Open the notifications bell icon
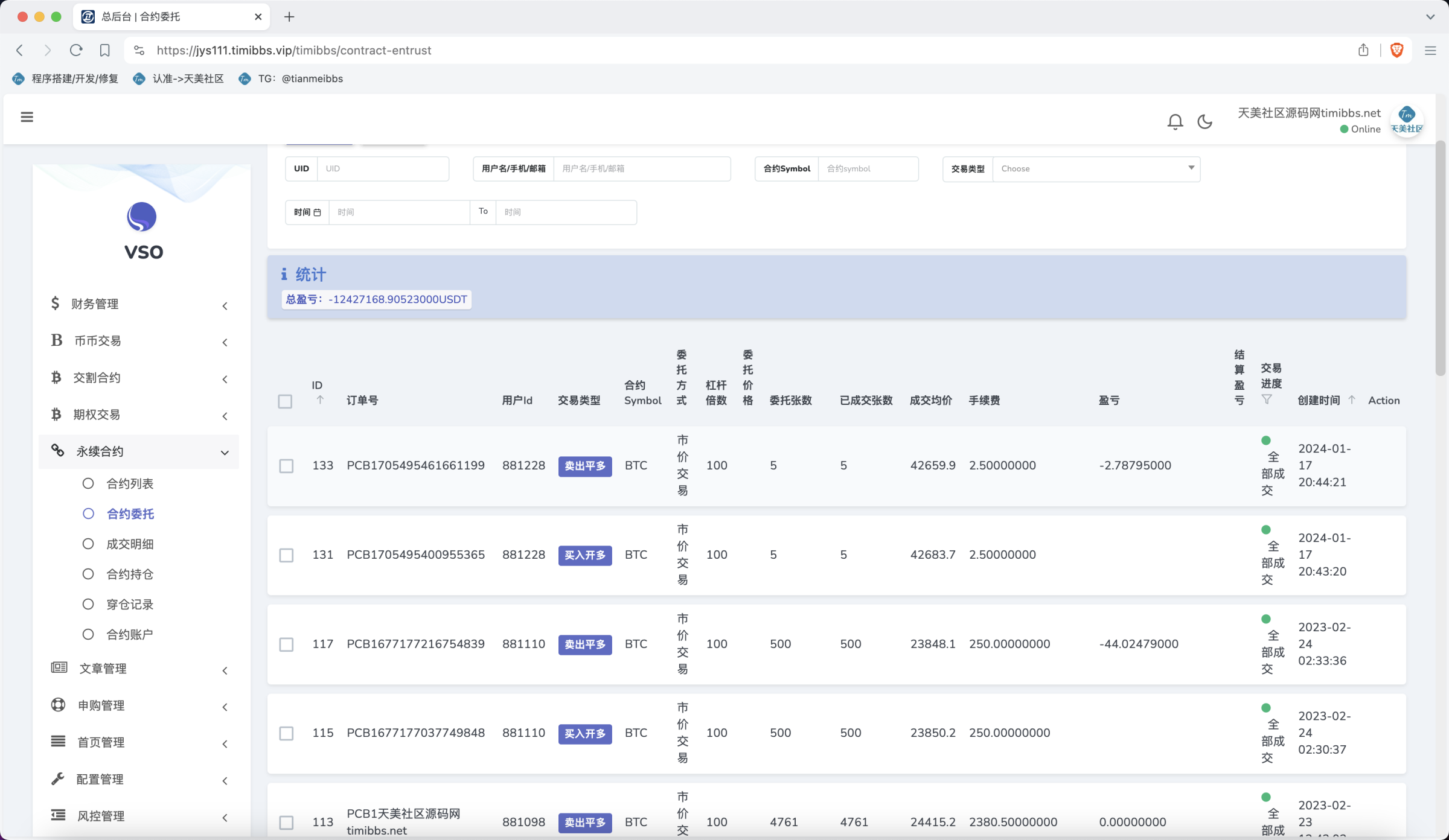Screen dimensions: 1449x840 pos(1174,122)
